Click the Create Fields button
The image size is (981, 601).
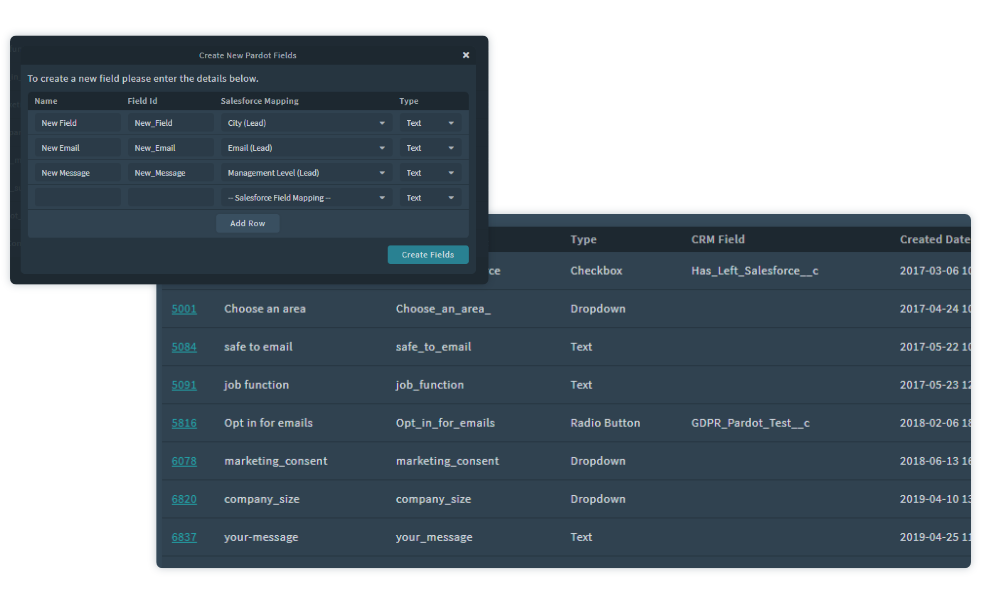click(428, 255)
